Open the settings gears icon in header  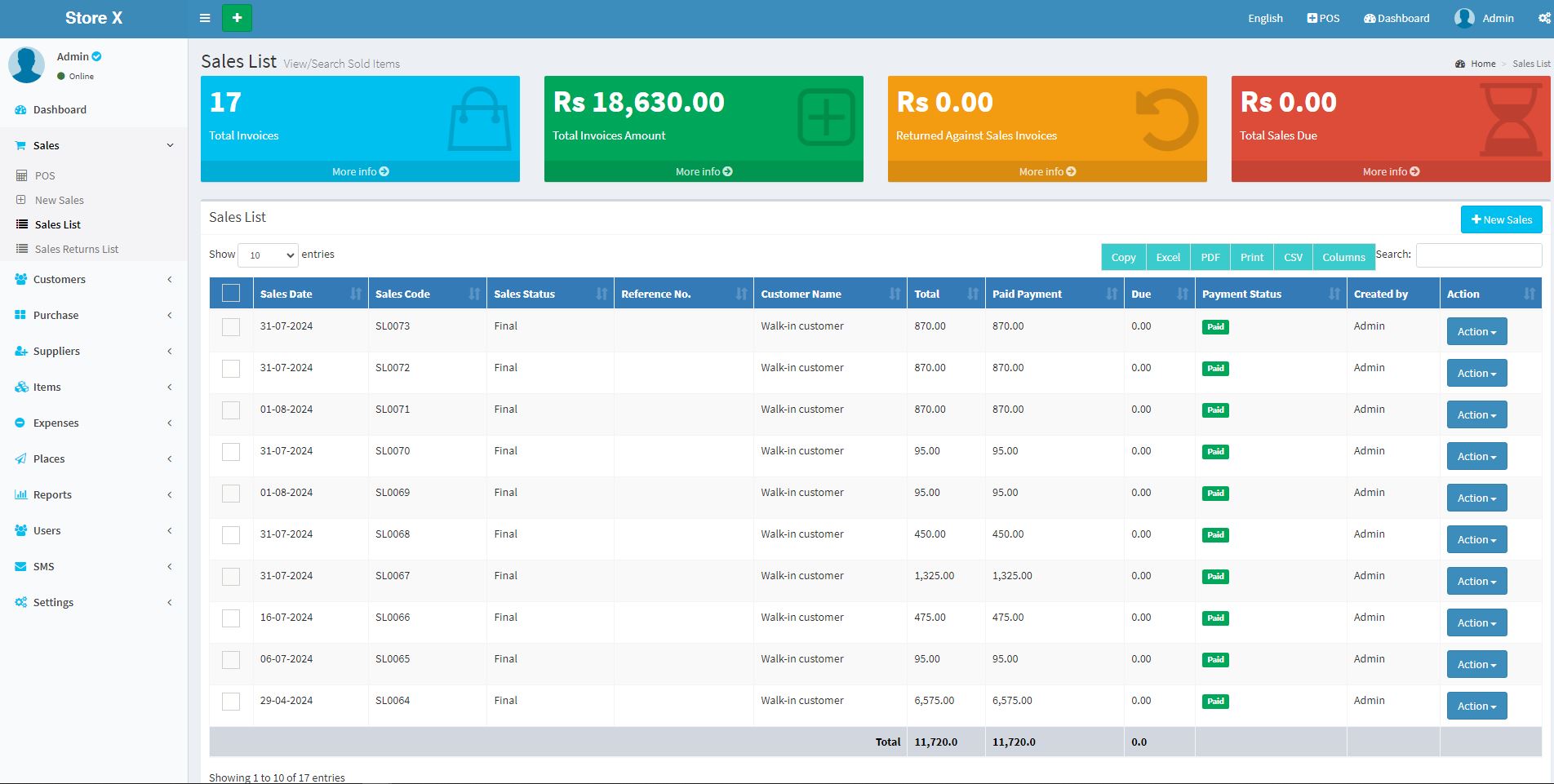[1543, 18]
